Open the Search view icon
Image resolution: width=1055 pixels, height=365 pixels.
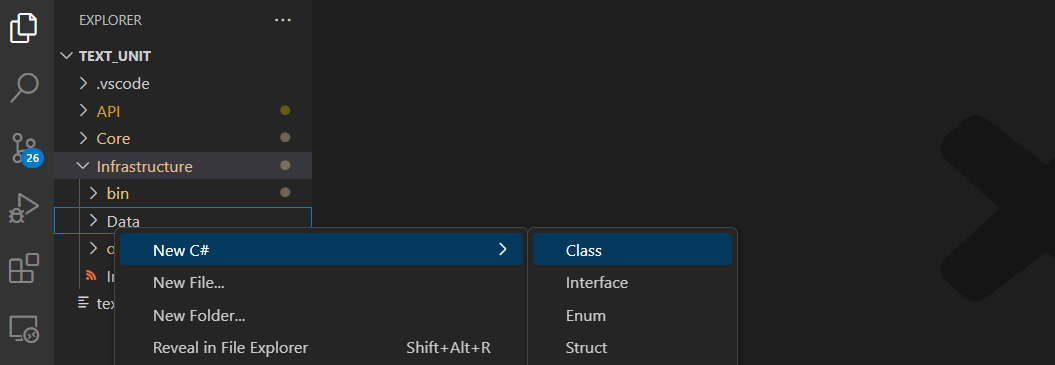(x=24, y=88)
